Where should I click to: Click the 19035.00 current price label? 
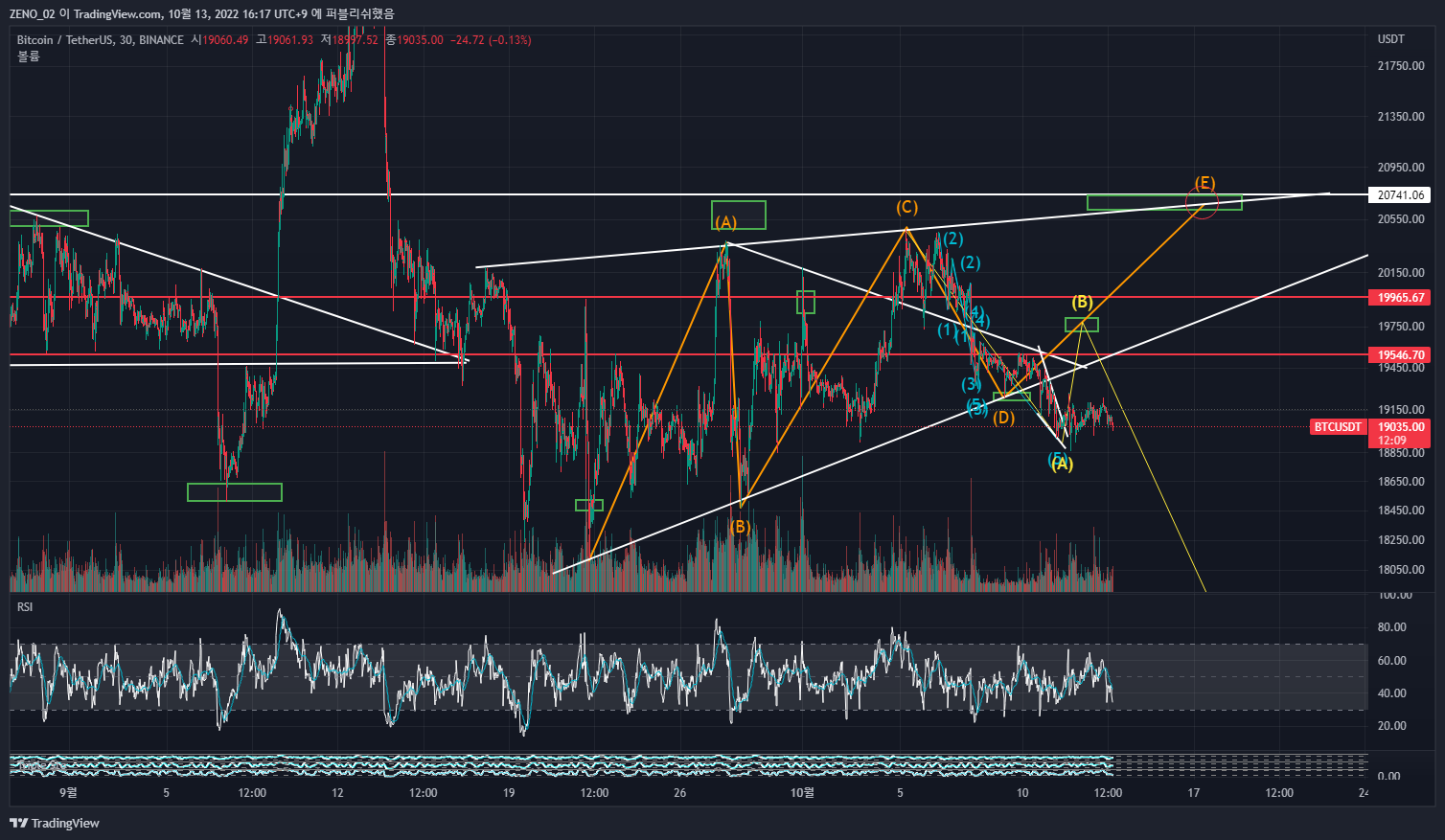tap(1401, 427)
